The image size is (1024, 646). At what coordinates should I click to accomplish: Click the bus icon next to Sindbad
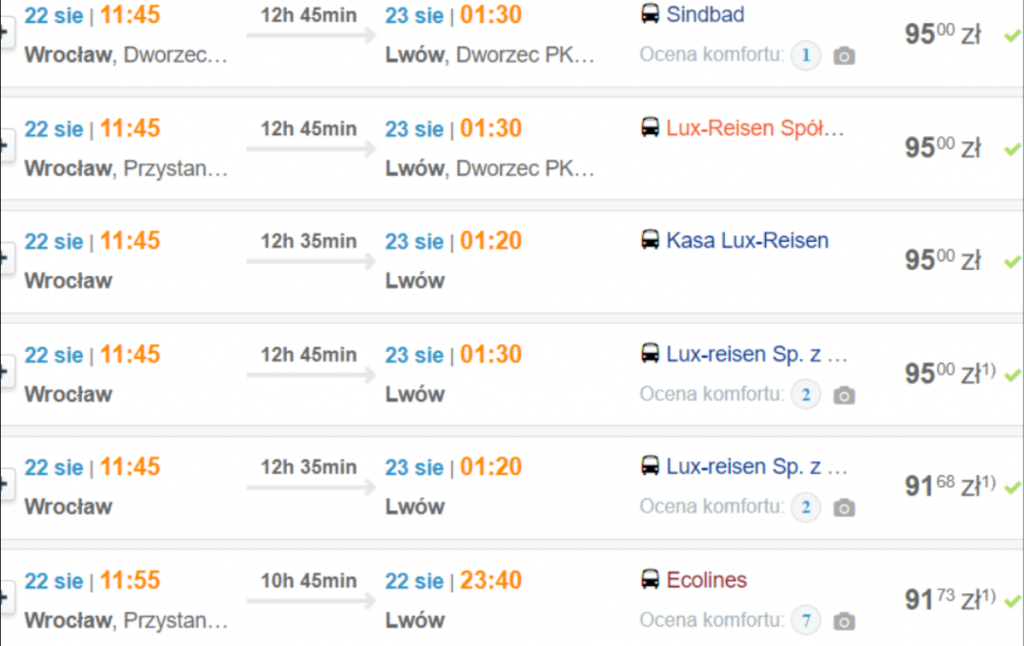(x=650, y=15)
